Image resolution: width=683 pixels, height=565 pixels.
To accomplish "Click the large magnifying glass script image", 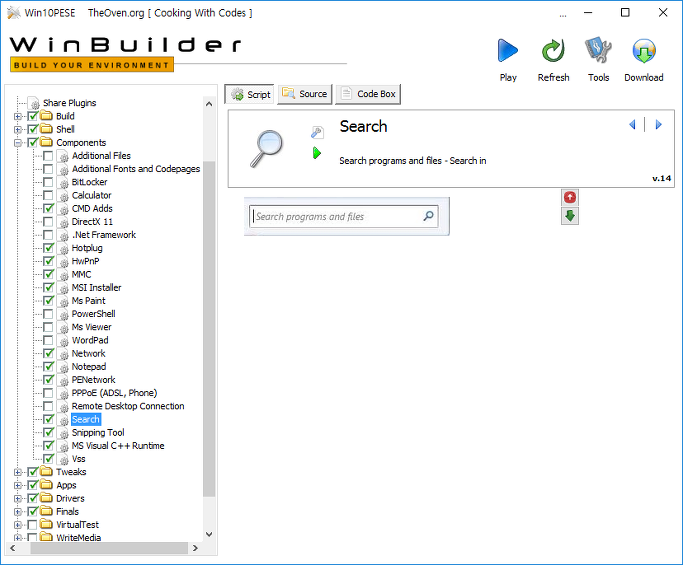I will coord(267,148).
